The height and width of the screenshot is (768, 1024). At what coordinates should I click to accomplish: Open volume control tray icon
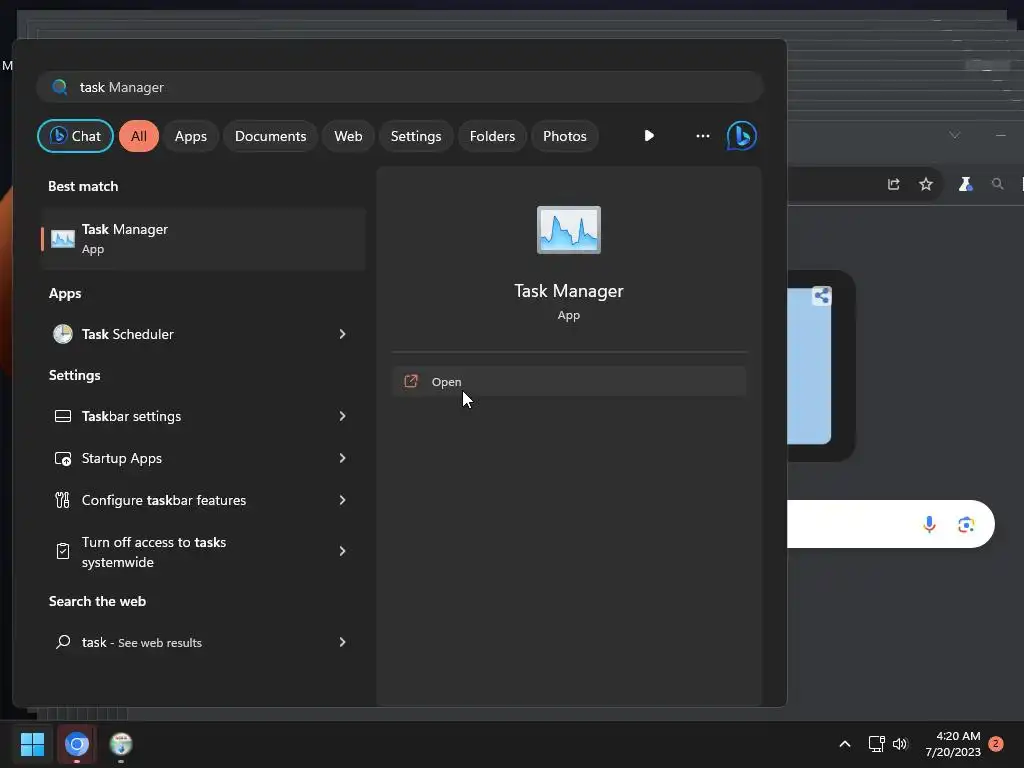901,744
